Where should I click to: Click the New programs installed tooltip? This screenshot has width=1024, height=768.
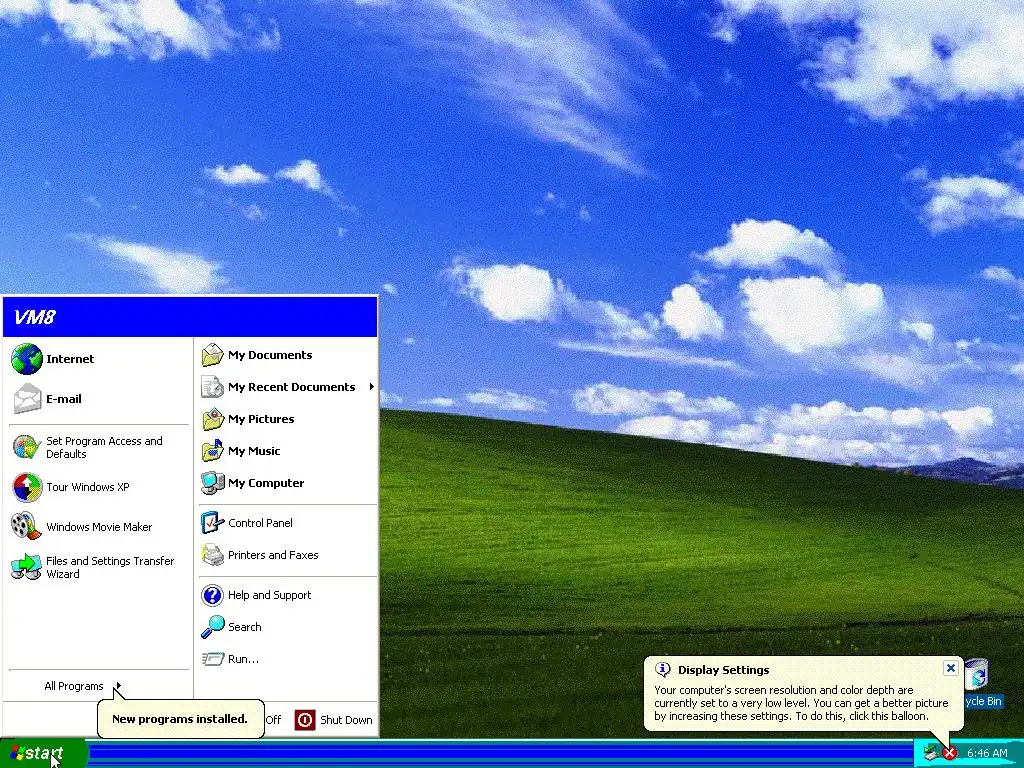180,718
